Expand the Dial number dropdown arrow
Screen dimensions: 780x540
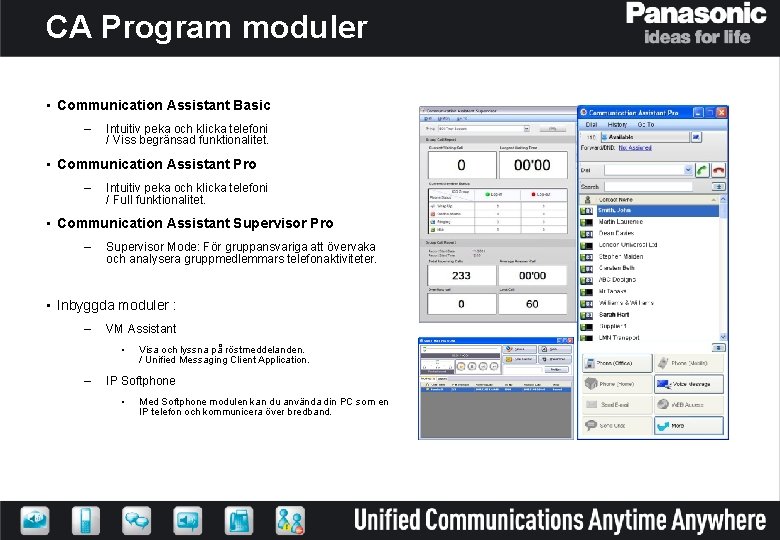click(x=688, y=170)
